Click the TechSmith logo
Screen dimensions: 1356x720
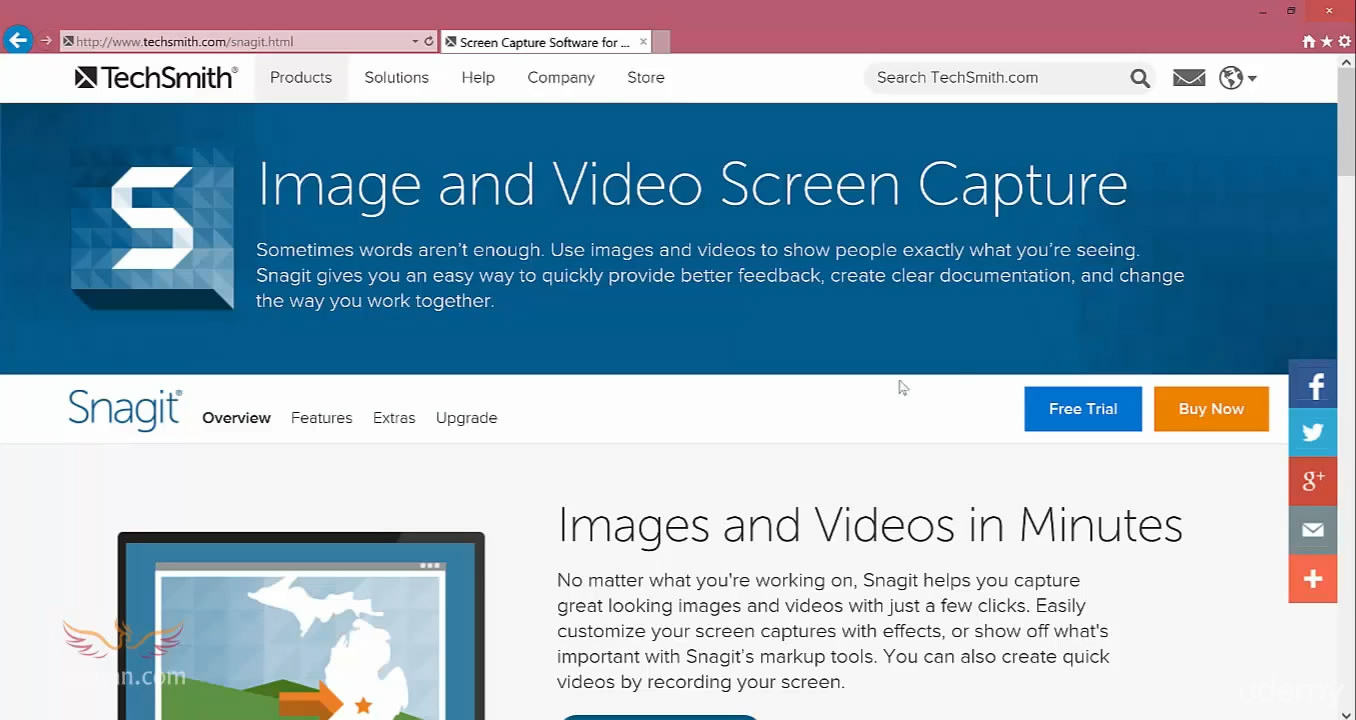pos(156,77)
